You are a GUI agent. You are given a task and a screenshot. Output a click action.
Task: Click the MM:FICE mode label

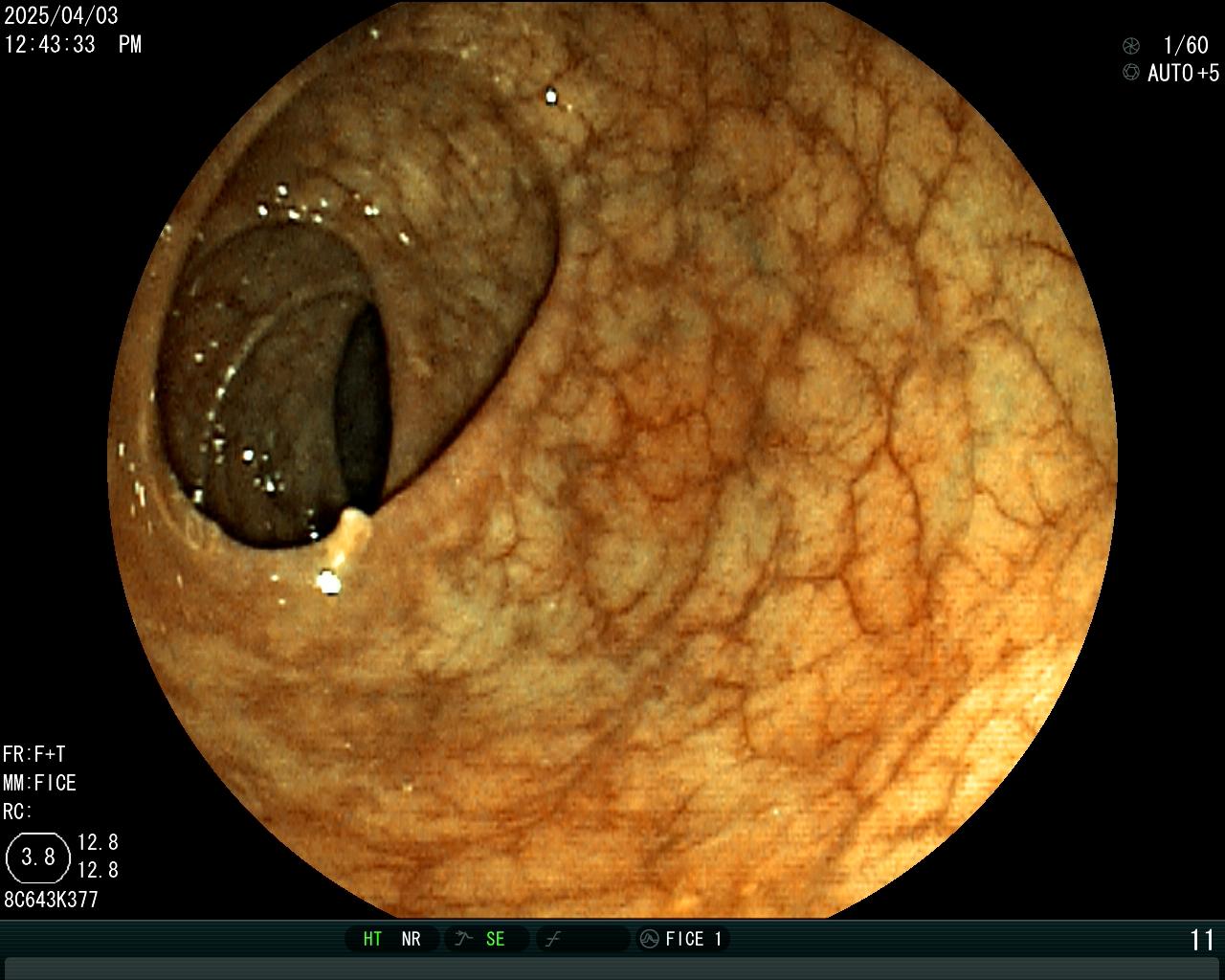coord(39,783)
